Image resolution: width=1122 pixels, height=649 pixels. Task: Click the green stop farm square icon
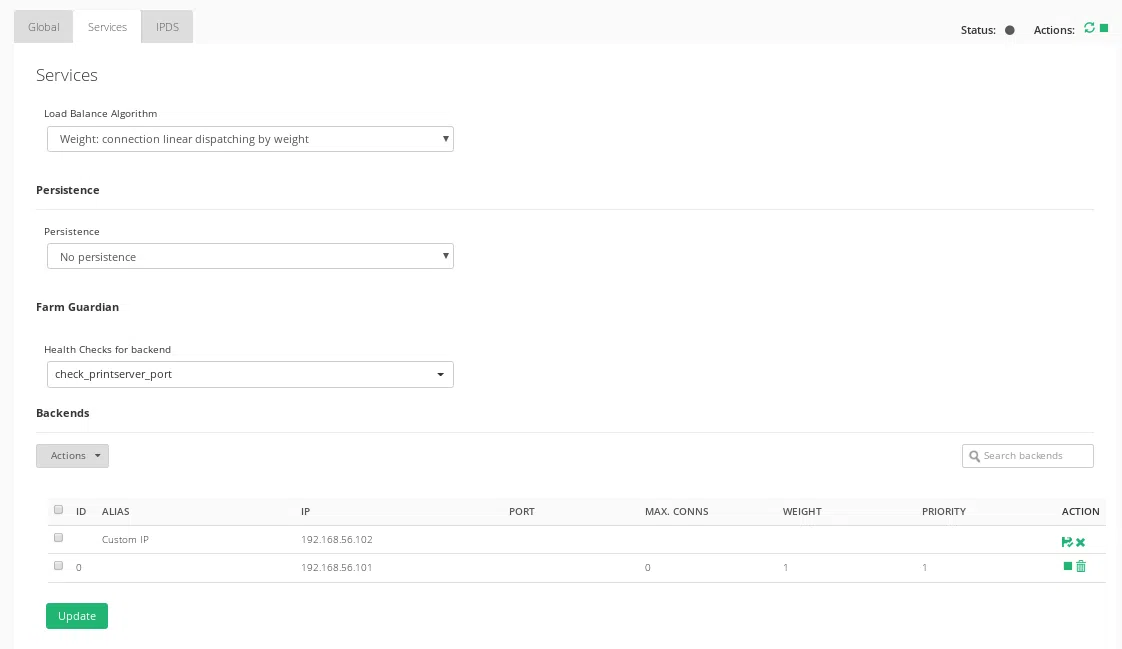click(1104, 28)
